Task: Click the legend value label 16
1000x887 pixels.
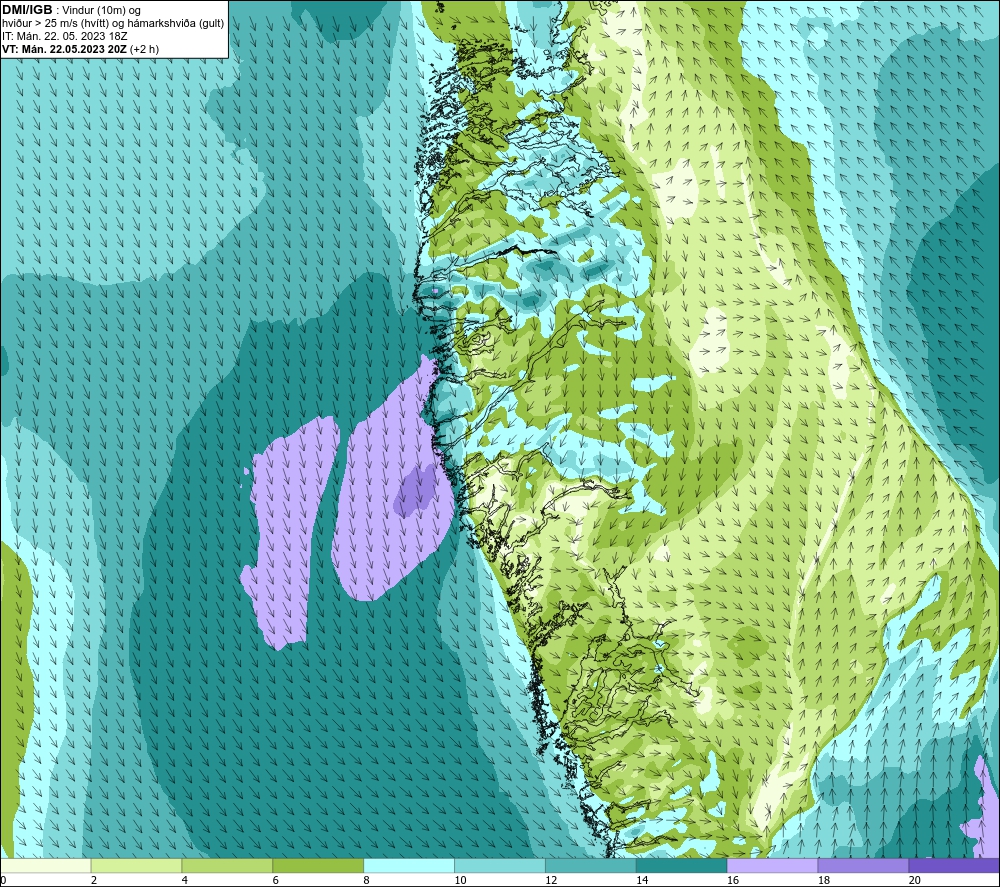Action: pyautogui.click(x=733, y=881)
